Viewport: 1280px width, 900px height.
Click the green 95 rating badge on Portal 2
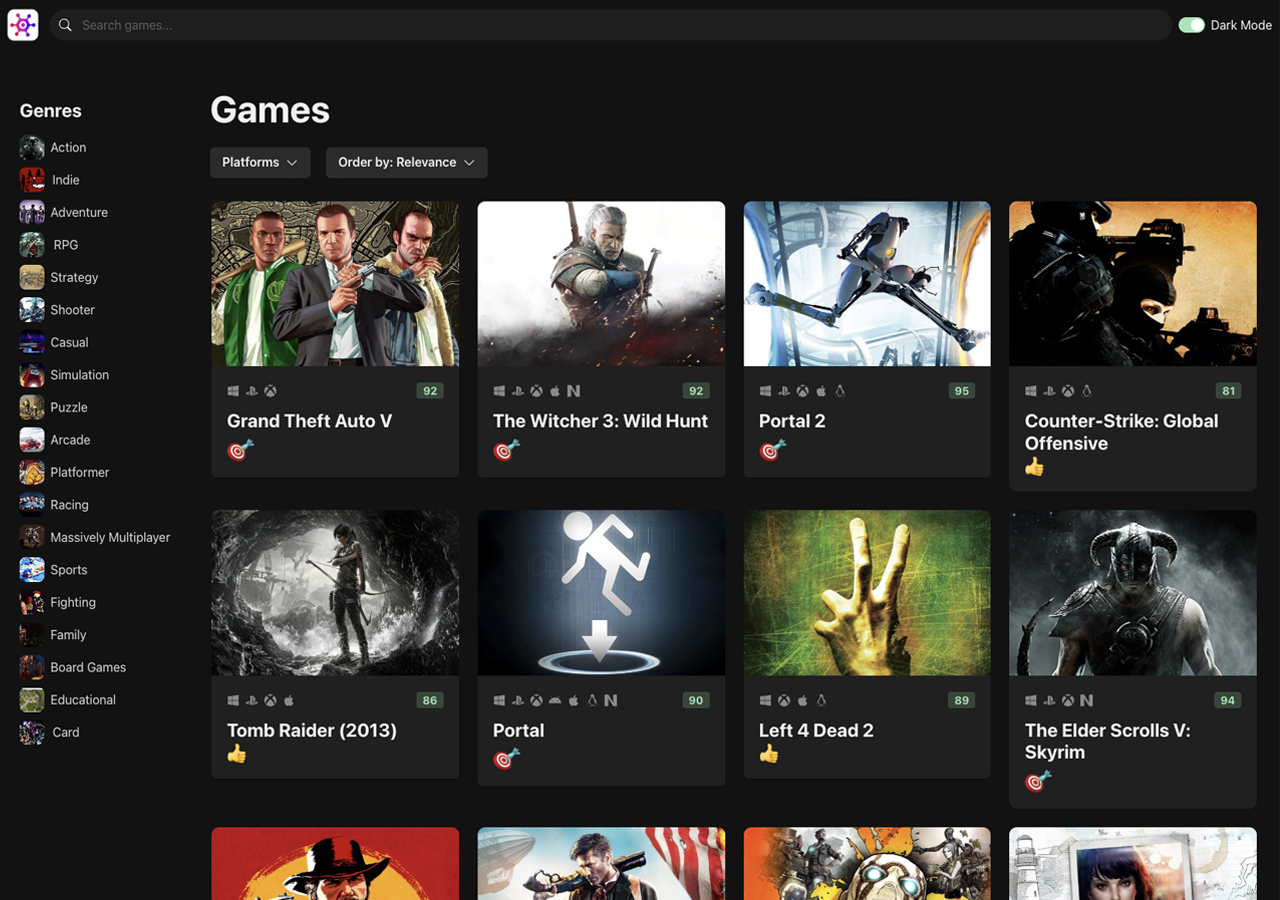961,391
